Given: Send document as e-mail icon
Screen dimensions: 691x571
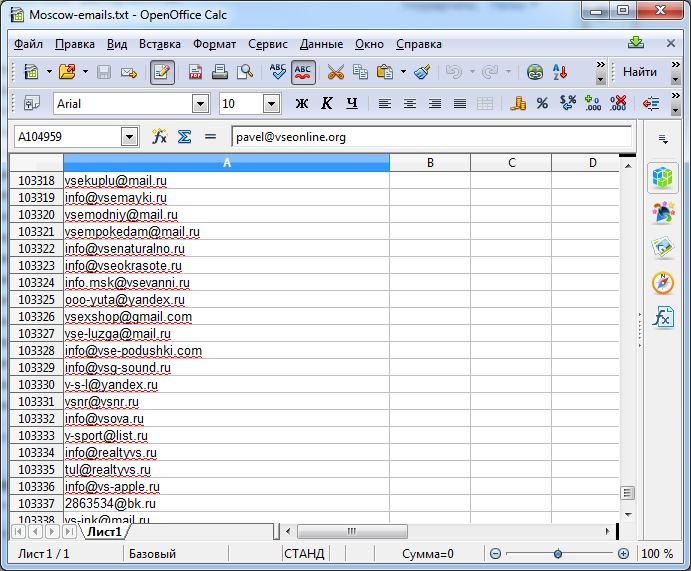Looking at the screenshot, I should [x=129, y=72].
